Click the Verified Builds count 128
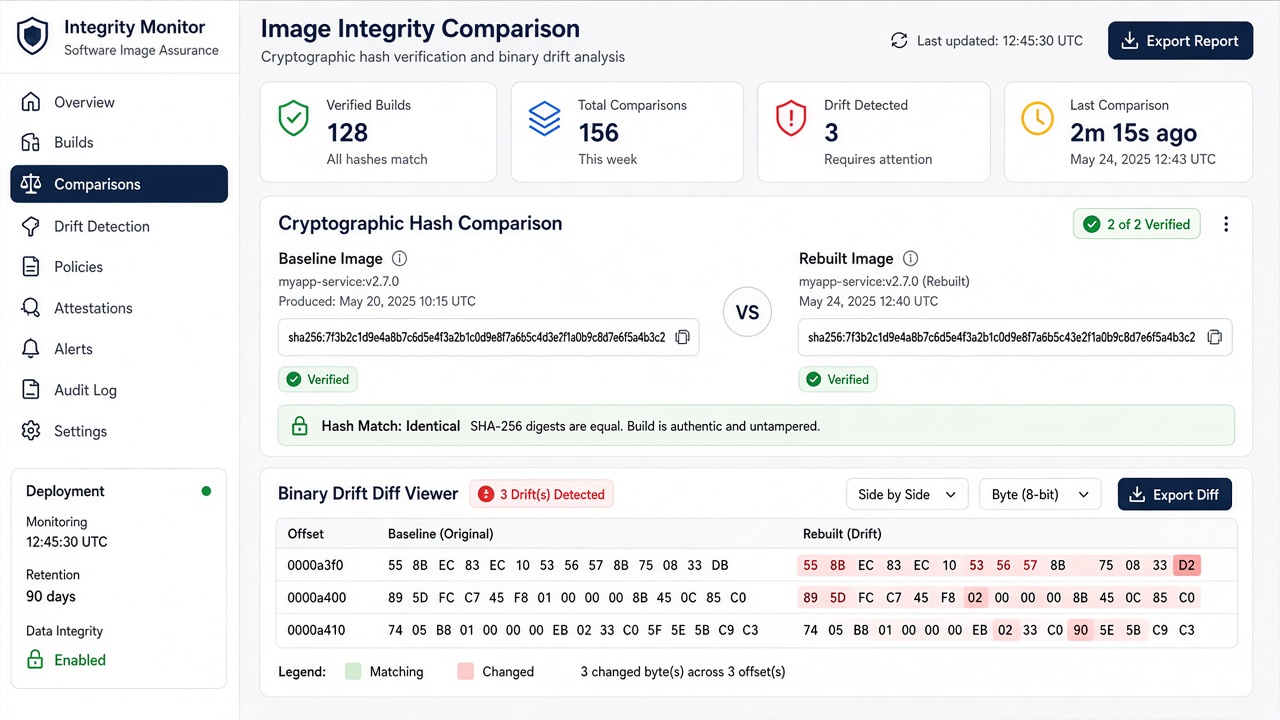Viewport: 1280px width, 720px height. point(347,132)
